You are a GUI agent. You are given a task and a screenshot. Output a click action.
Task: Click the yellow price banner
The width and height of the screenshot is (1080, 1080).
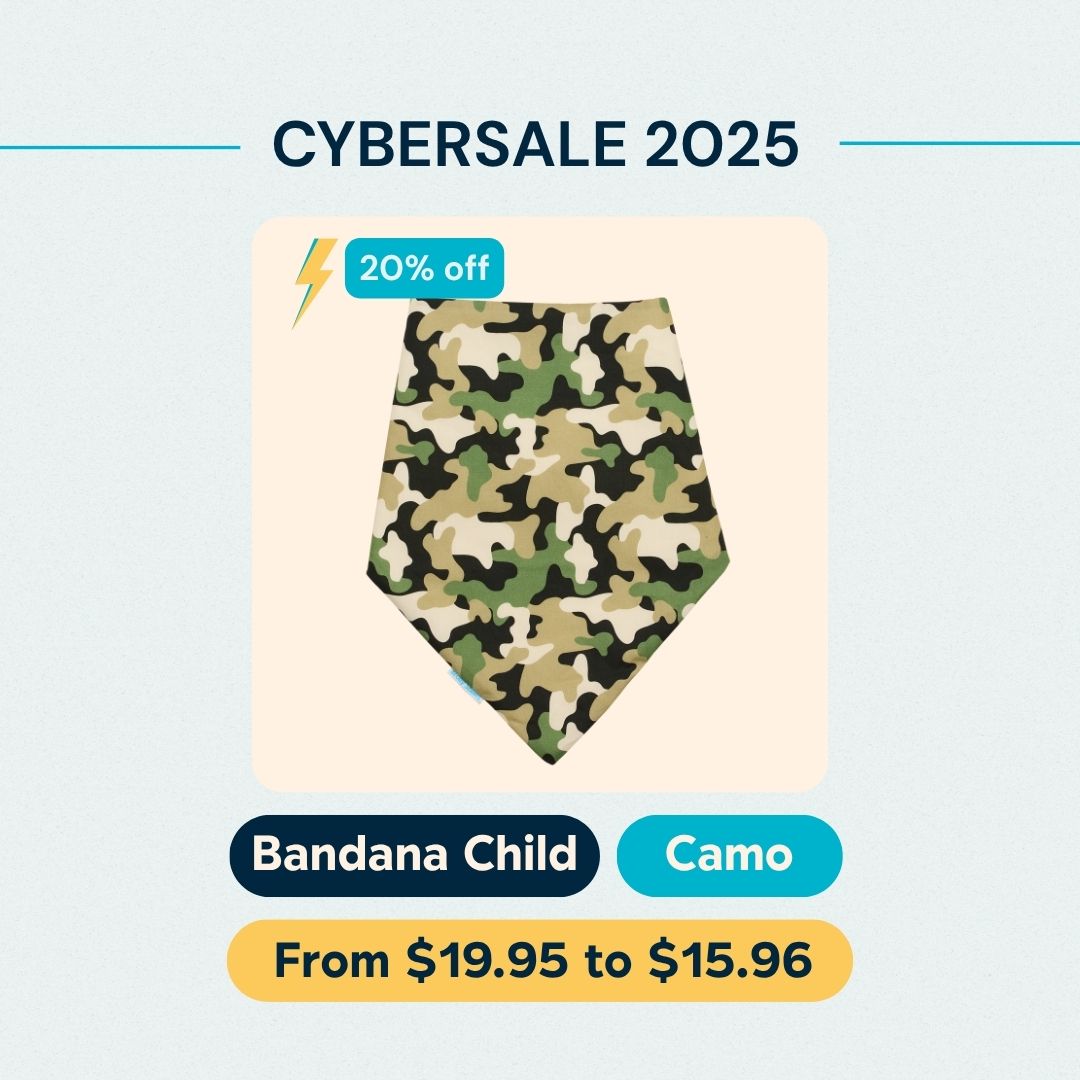coord(540,960)
